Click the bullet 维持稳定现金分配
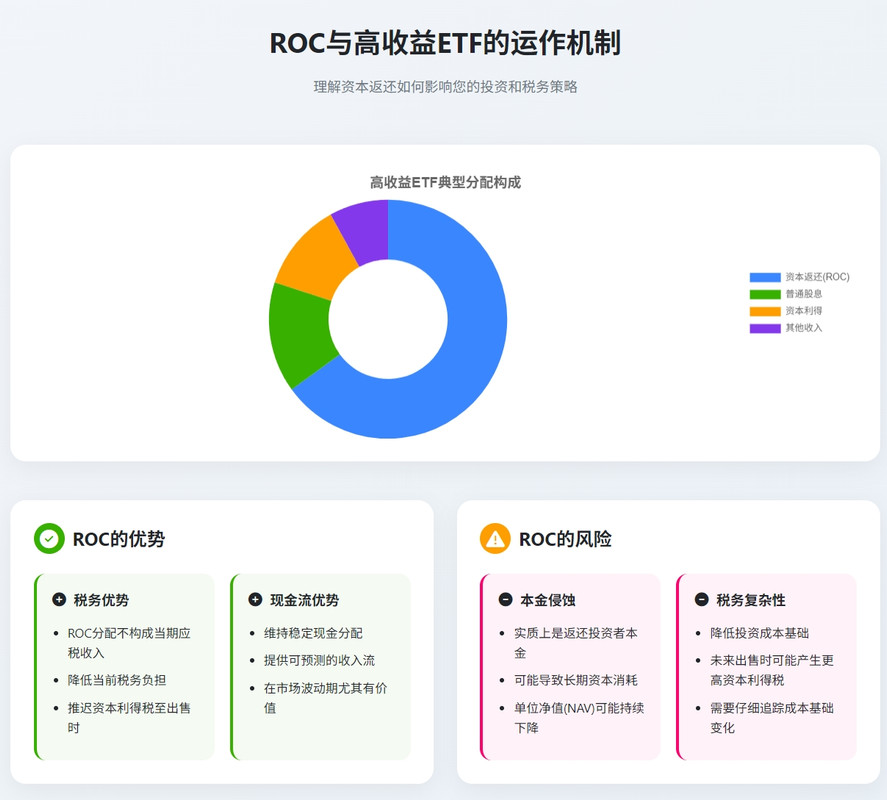This screenshot has height=800, width=887. (x=313, y=633)
